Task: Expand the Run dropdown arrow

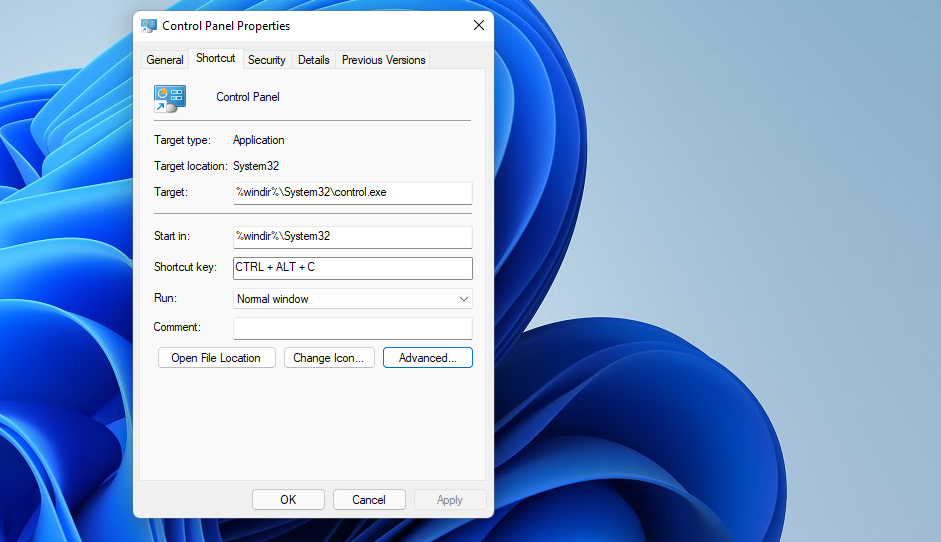Action: [463, 299]
